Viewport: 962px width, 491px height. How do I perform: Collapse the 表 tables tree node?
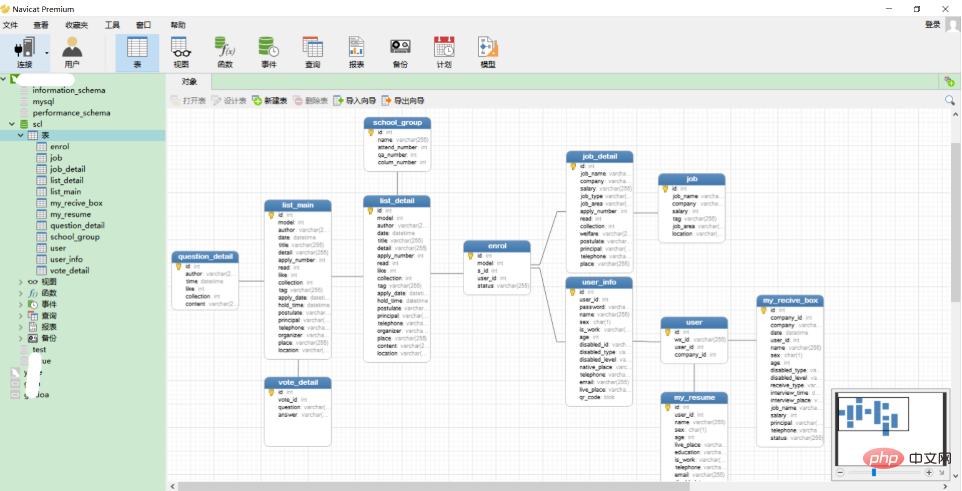pyautogui.click(x=21, y=135)
